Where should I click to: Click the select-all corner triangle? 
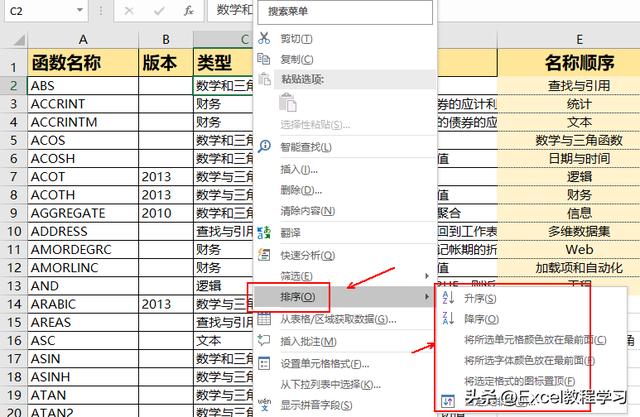coord(19,40)
